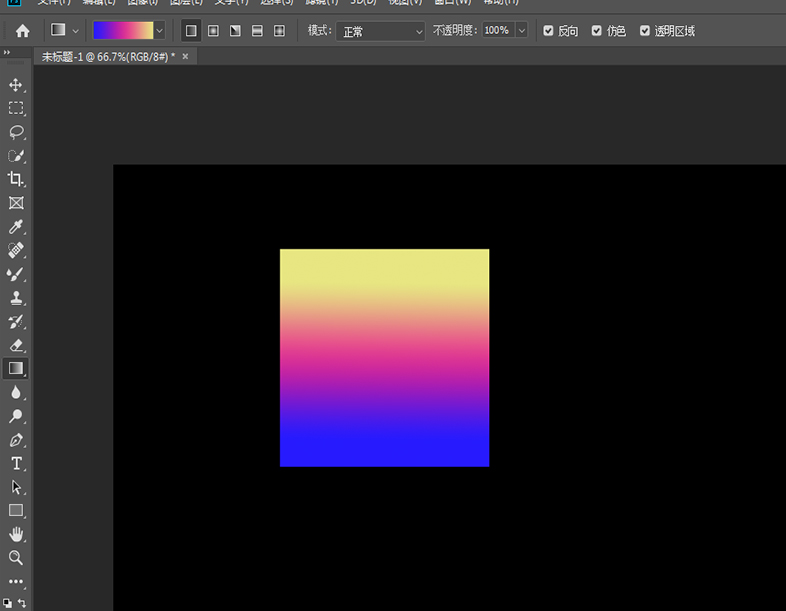The width and height of the screenshot is (786, 611).
Task: Switch to the Pen tool
Action: pos(16,440)
